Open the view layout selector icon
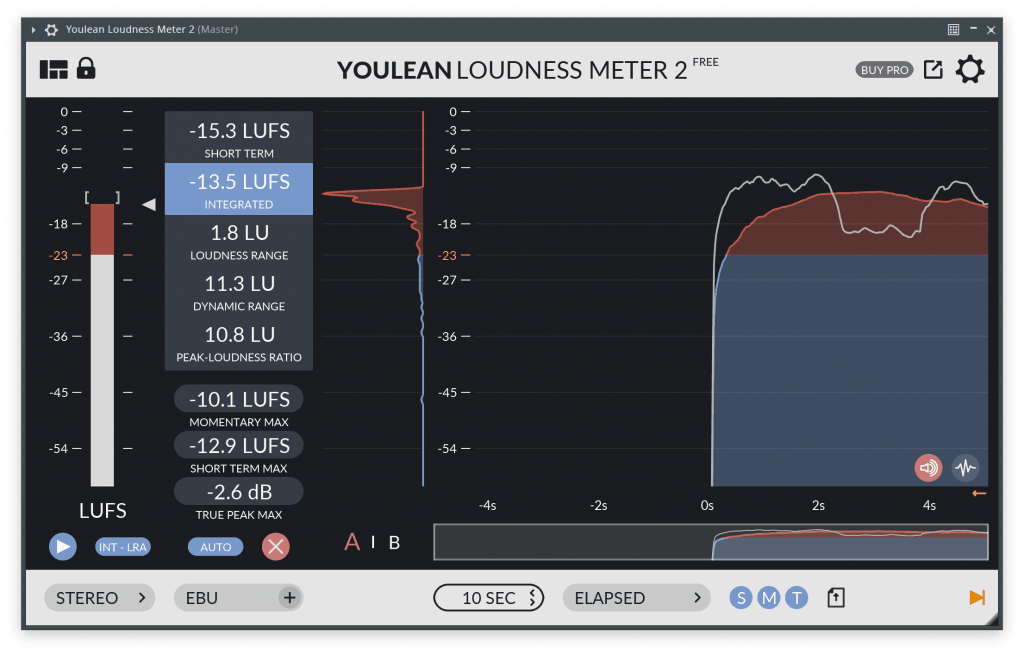The image size is (1024, 655). coord(54,69)
